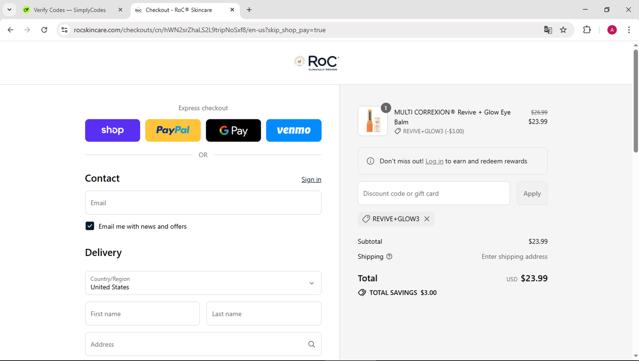Choose Google Pay express checkout

(x=233, y=130)
